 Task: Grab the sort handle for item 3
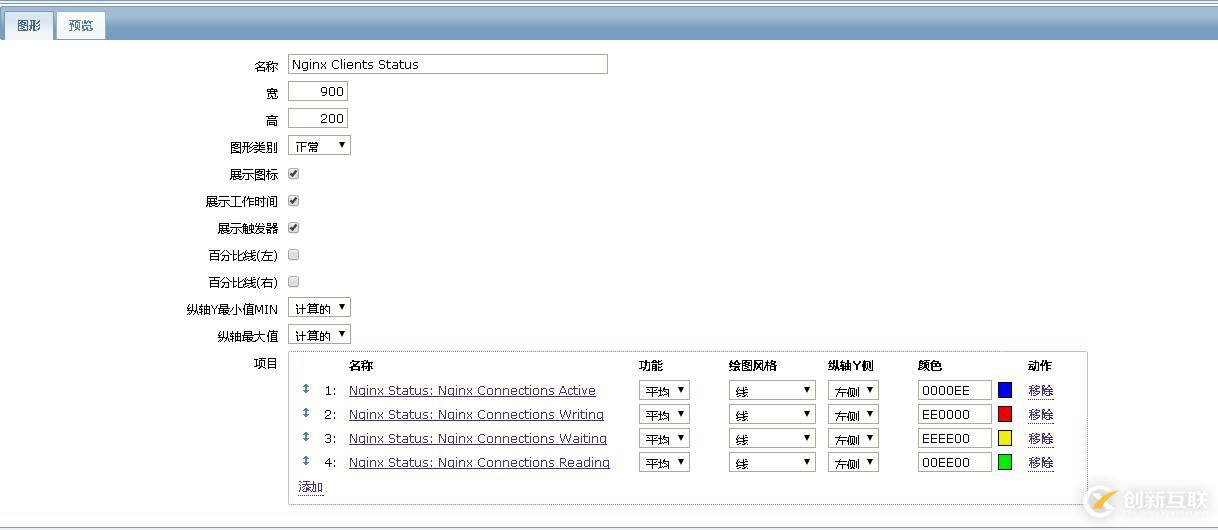306,437
